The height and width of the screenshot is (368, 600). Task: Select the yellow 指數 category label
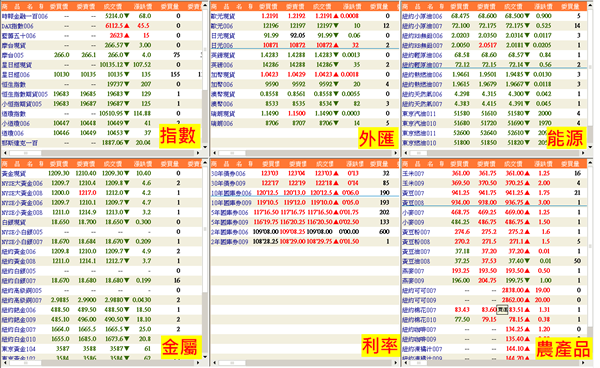(x=179, y=136)
